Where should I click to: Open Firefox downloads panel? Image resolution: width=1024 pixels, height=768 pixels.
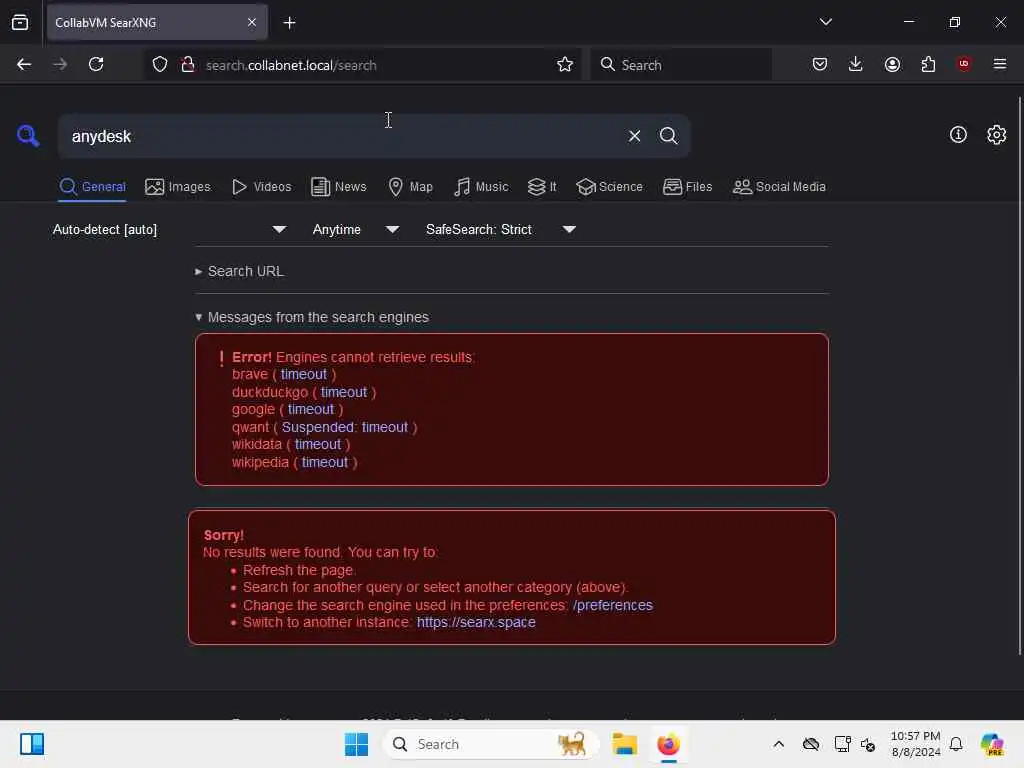point(856,64)
